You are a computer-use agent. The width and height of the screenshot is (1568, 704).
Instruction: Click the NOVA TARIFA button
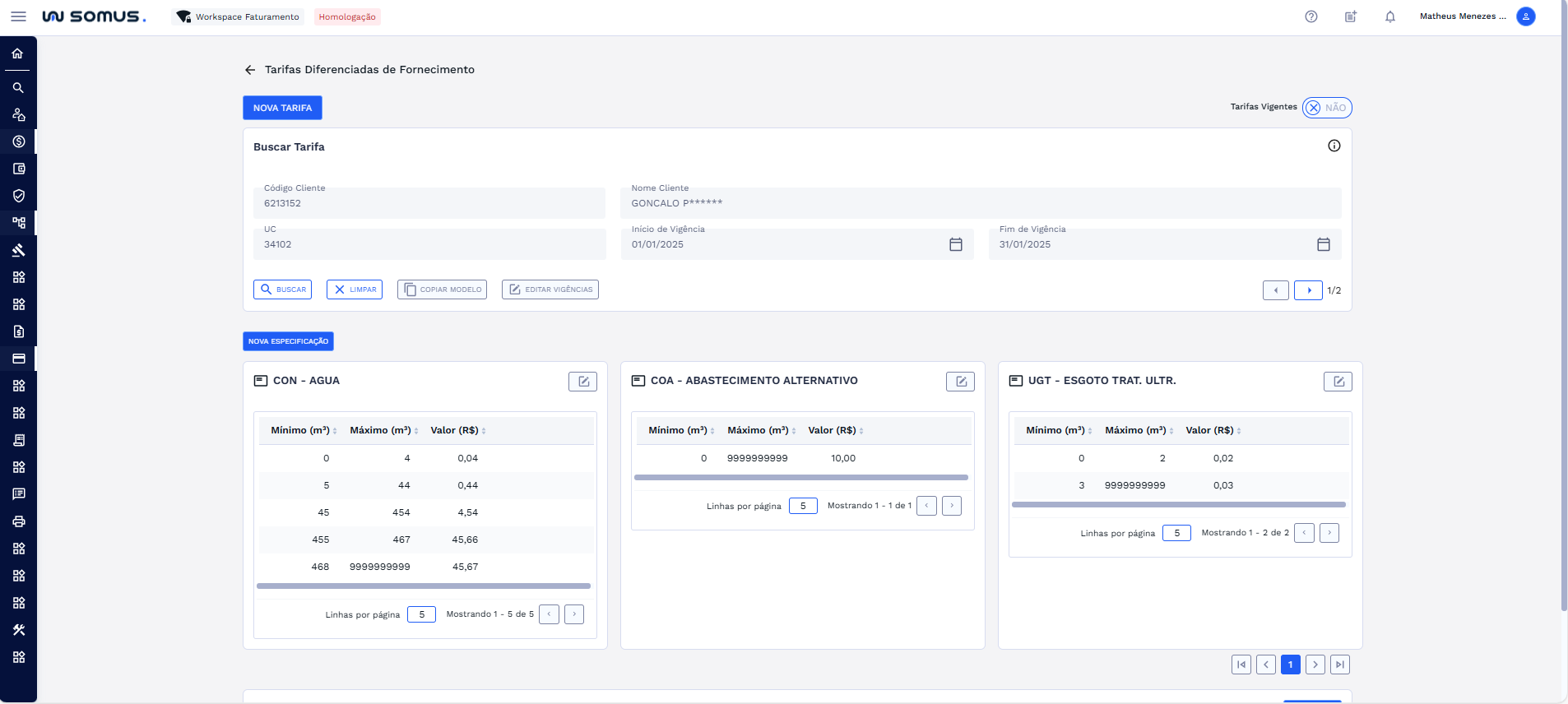[x=282, y=108]
